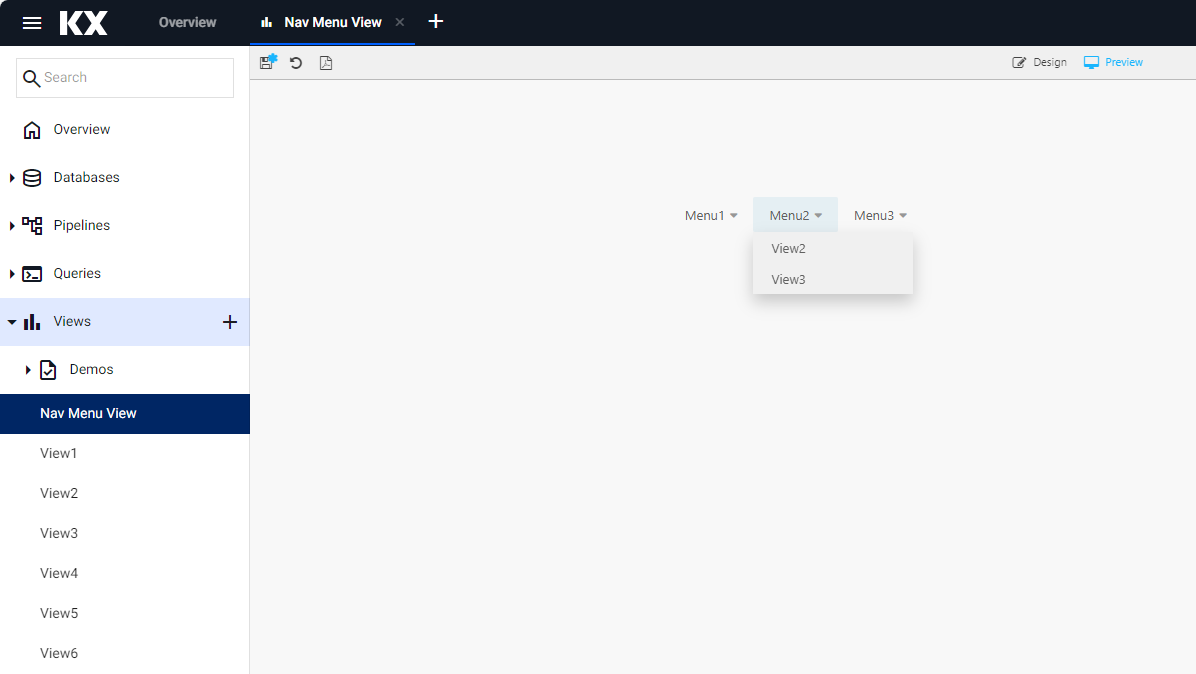
Task: Save the dashboard using the save icon
Action: [x=267, y=63]
